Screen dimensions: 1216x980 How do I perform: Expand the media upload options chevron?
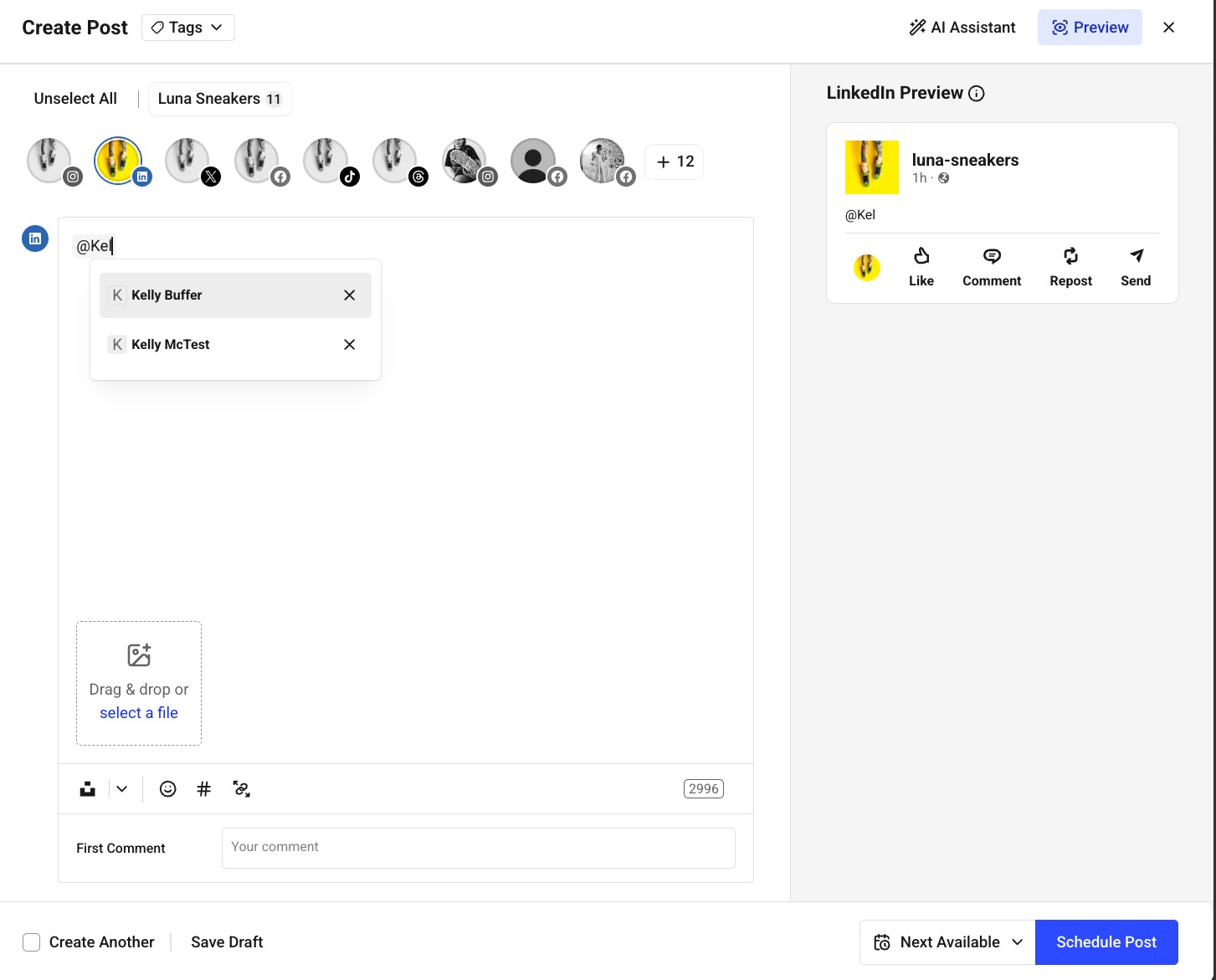(x=121, y=788)
